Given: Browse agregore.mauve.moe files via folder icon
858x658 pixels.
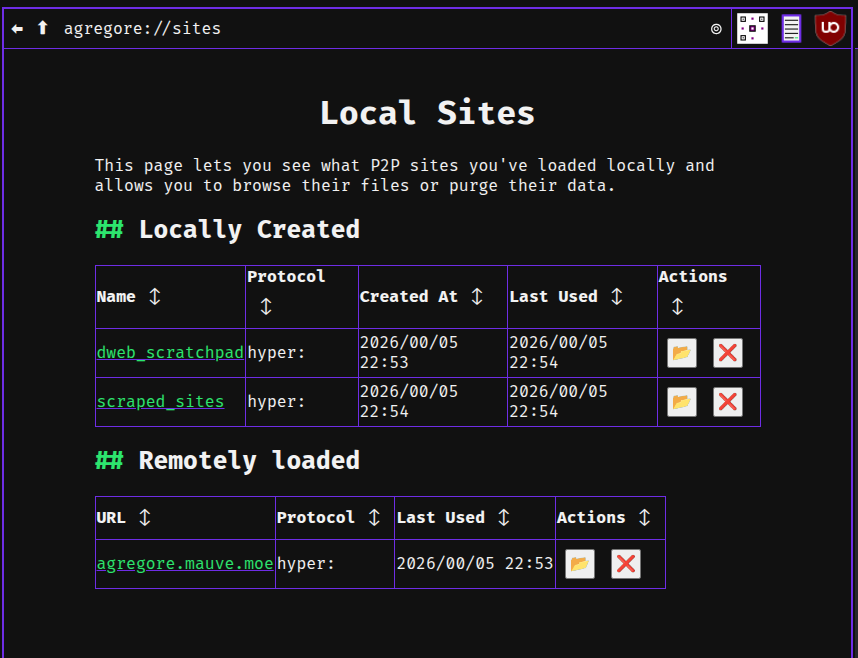Looking at the screenshot, I should (580, 564).
